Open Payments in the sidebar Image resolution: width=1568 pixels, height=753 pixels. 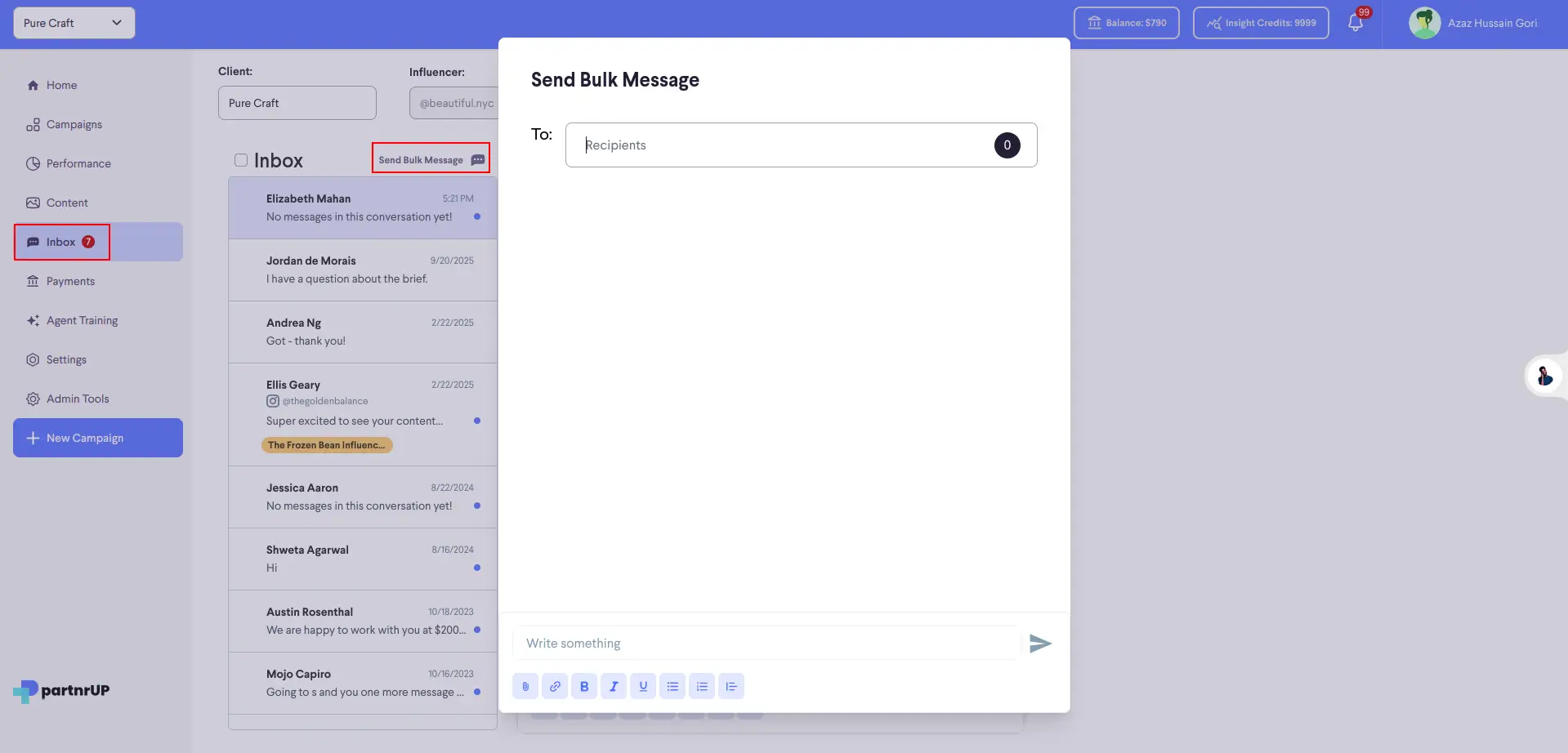(x=98, y=281)
